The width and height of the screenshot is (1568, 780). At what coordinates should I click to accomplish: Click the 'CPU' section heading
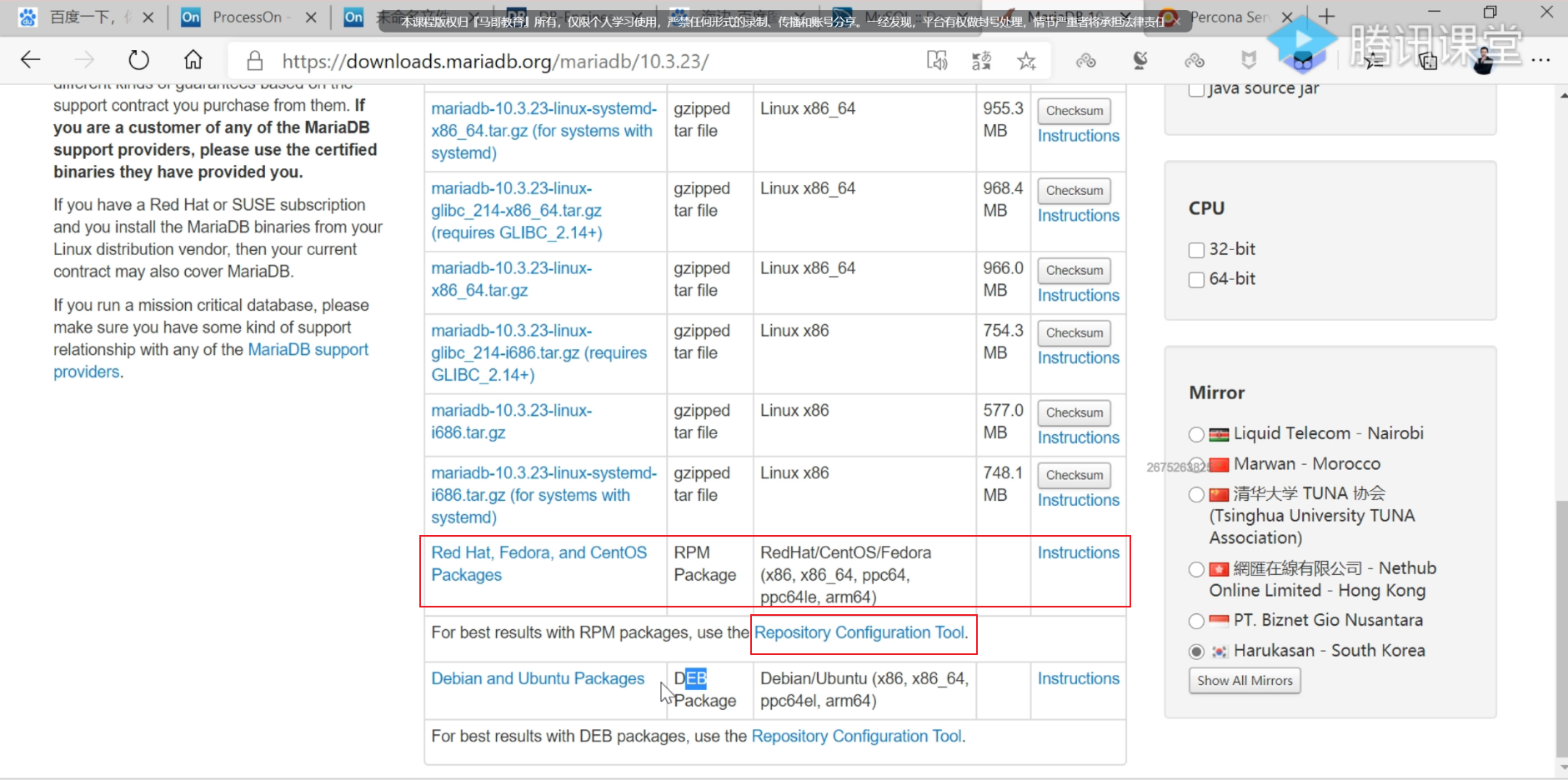point(1206,208)
